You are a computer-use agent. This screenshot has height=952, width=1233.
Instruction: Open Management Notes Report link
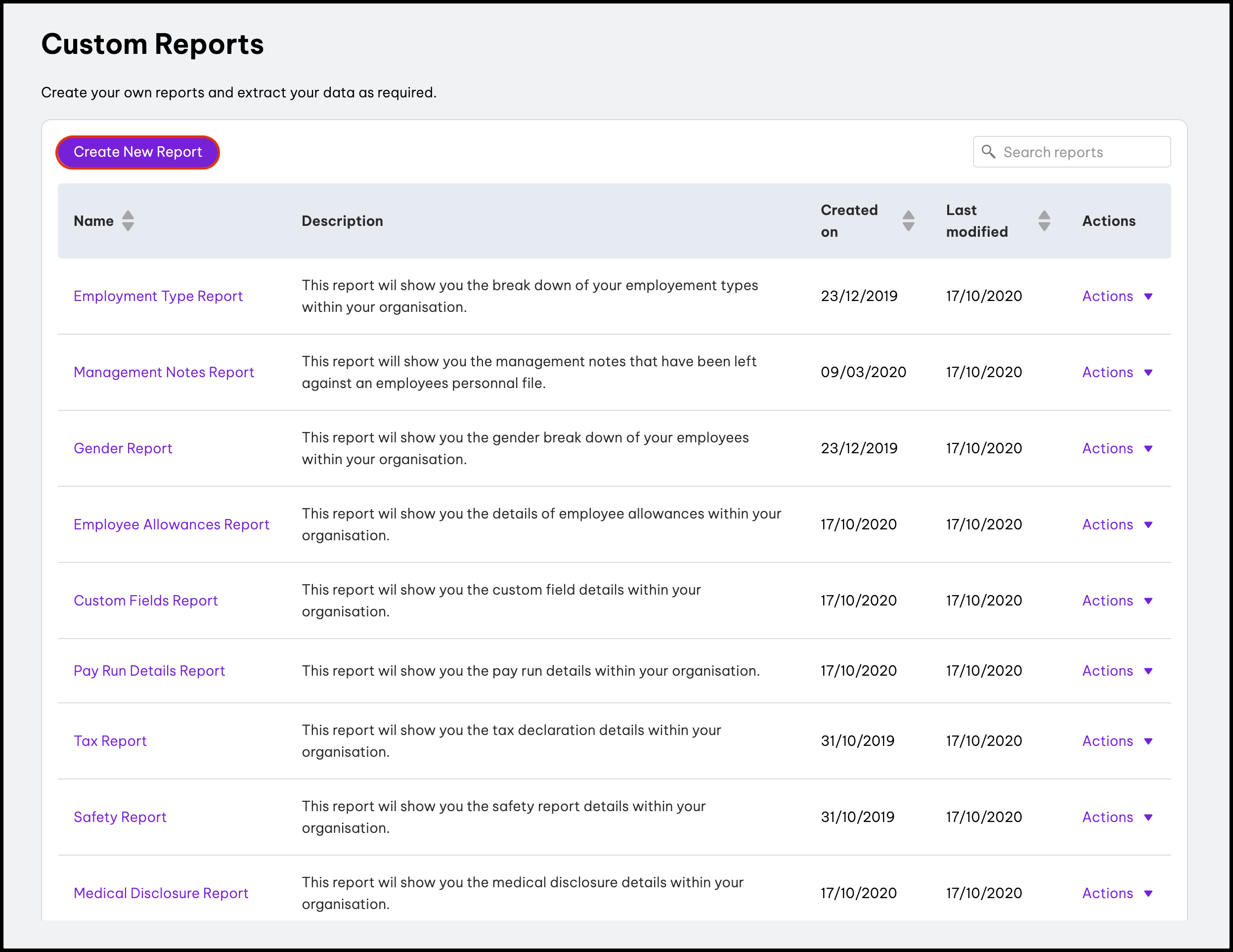(x=164, y=373)
